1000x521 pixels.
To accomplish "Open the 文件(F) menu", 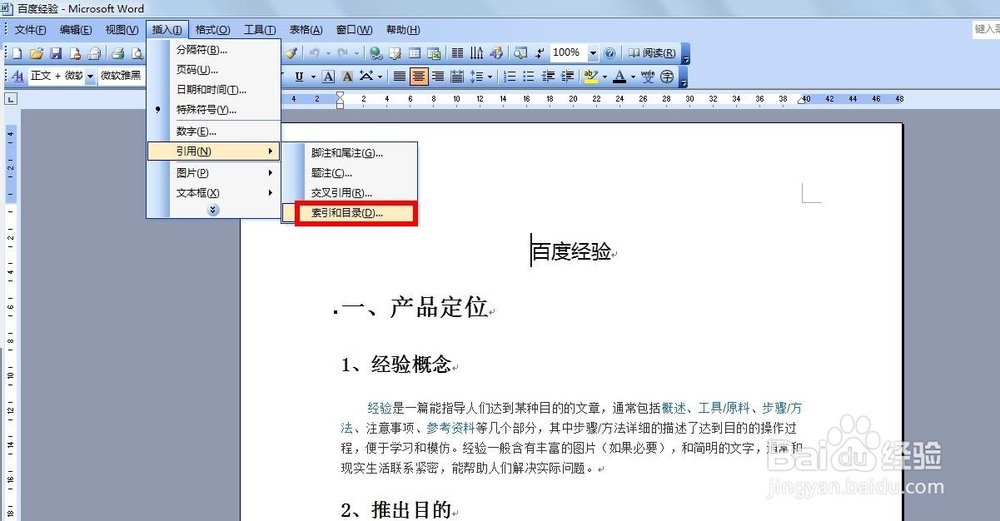I will point(30,30).
